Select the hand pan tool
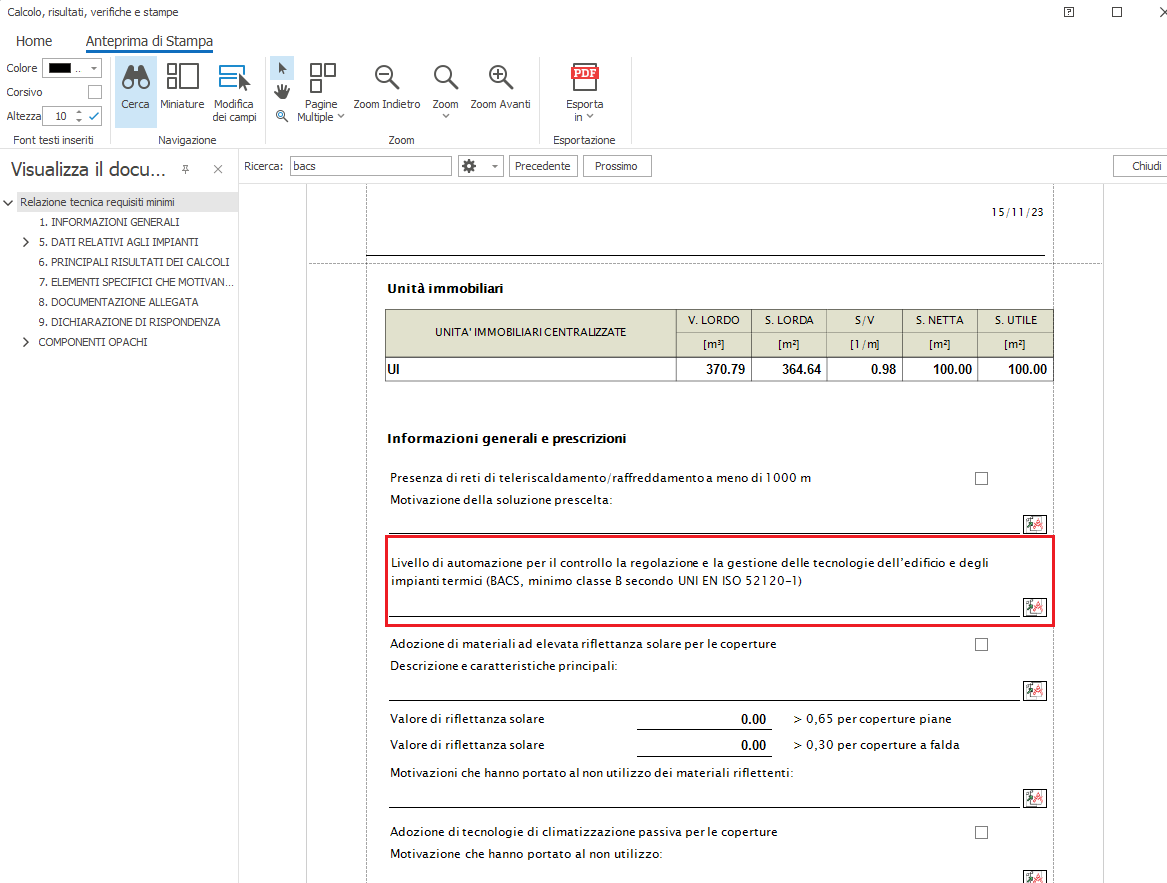 (282, 92)
